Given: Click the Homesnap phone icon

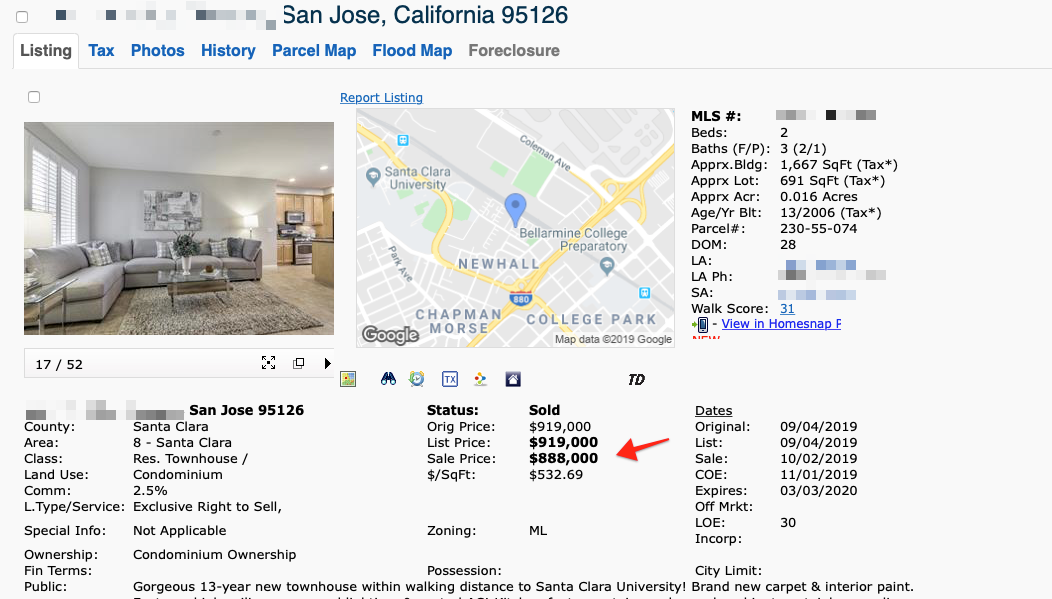Looking at the screenshot, I should 700,325.
